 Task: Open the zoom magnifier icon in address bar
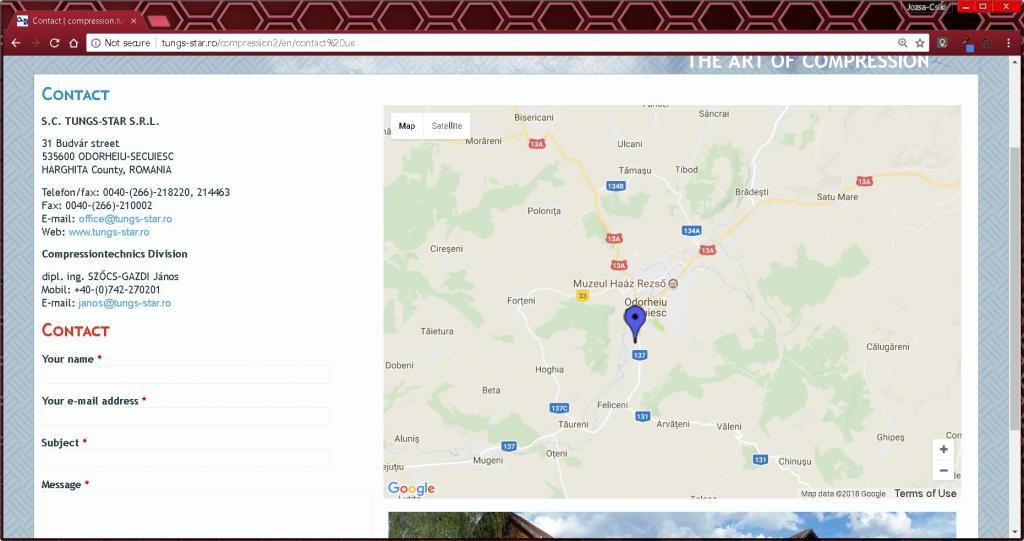(902, 43)
